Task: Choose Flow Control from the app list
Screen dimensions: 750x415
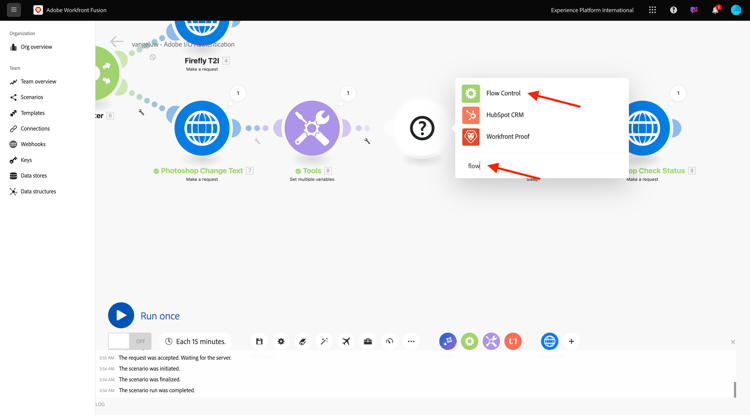Action: (x=503, y=93)
